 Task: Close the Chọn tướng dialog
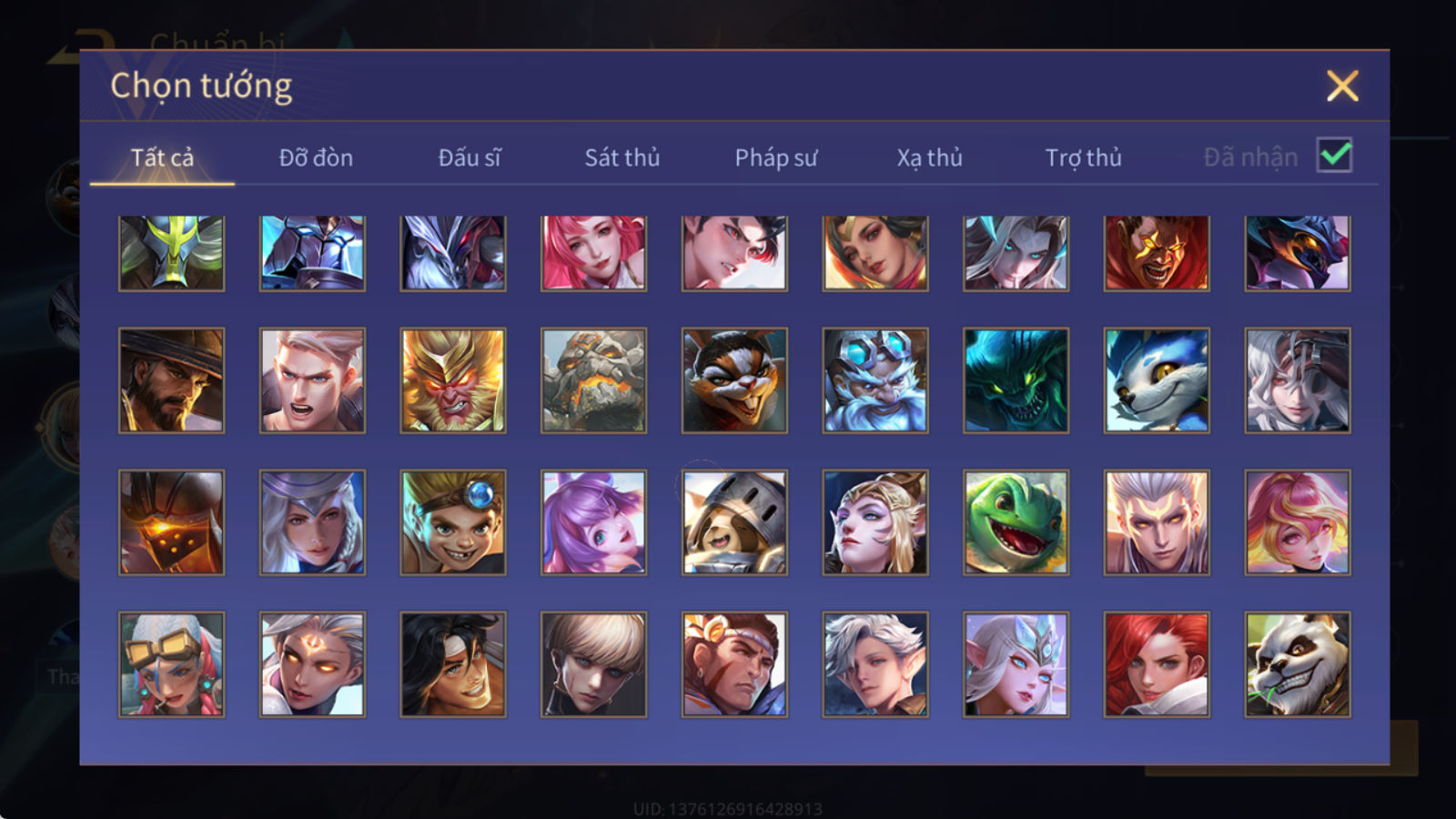[1342, 86]
